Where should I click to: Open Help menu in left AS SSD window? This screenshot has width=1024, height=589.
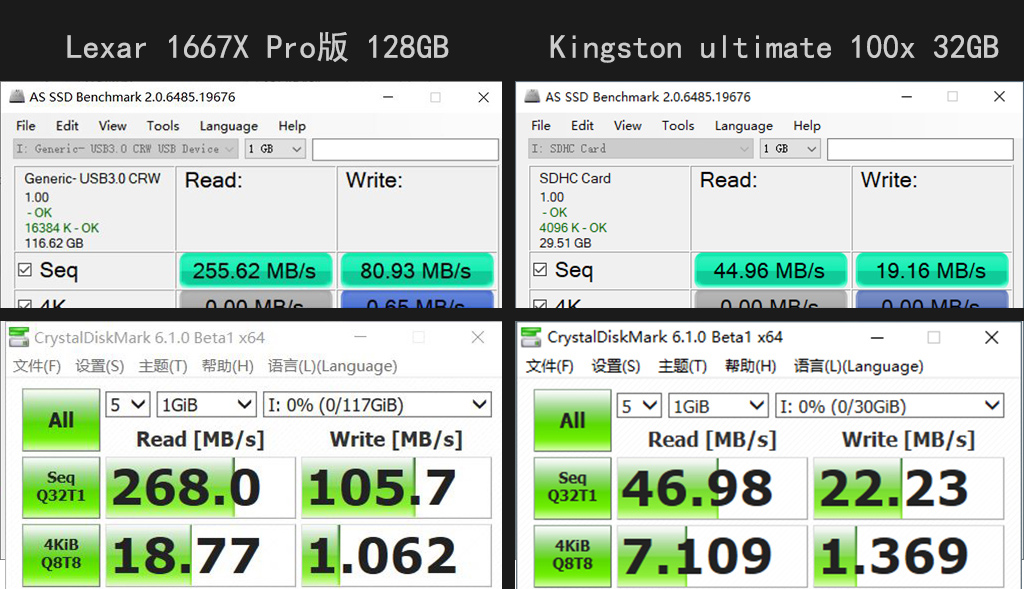tap(292, 126)
